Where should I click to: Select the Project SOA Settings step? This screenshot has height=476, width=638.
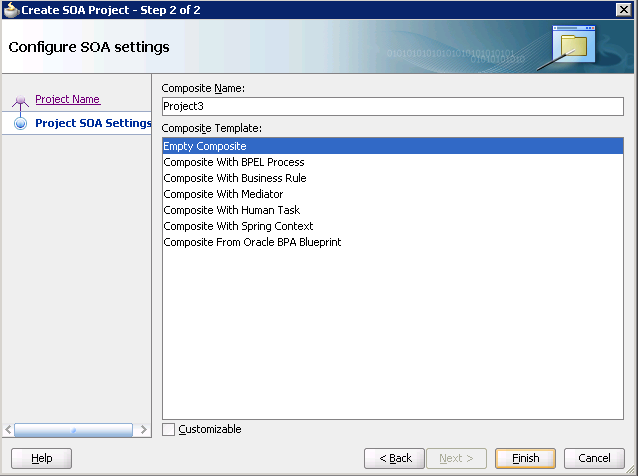[x=93, y=123]
